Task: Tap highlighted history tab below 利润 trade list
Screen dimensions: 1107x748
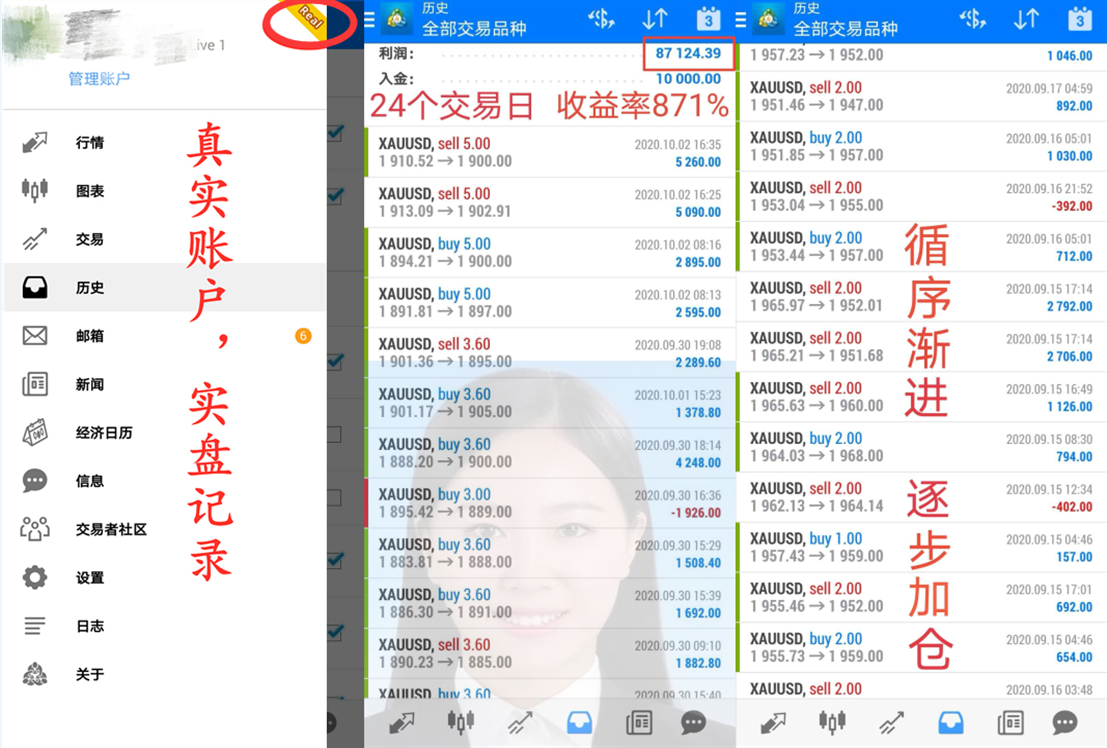Action: click(x=579, y=723)
